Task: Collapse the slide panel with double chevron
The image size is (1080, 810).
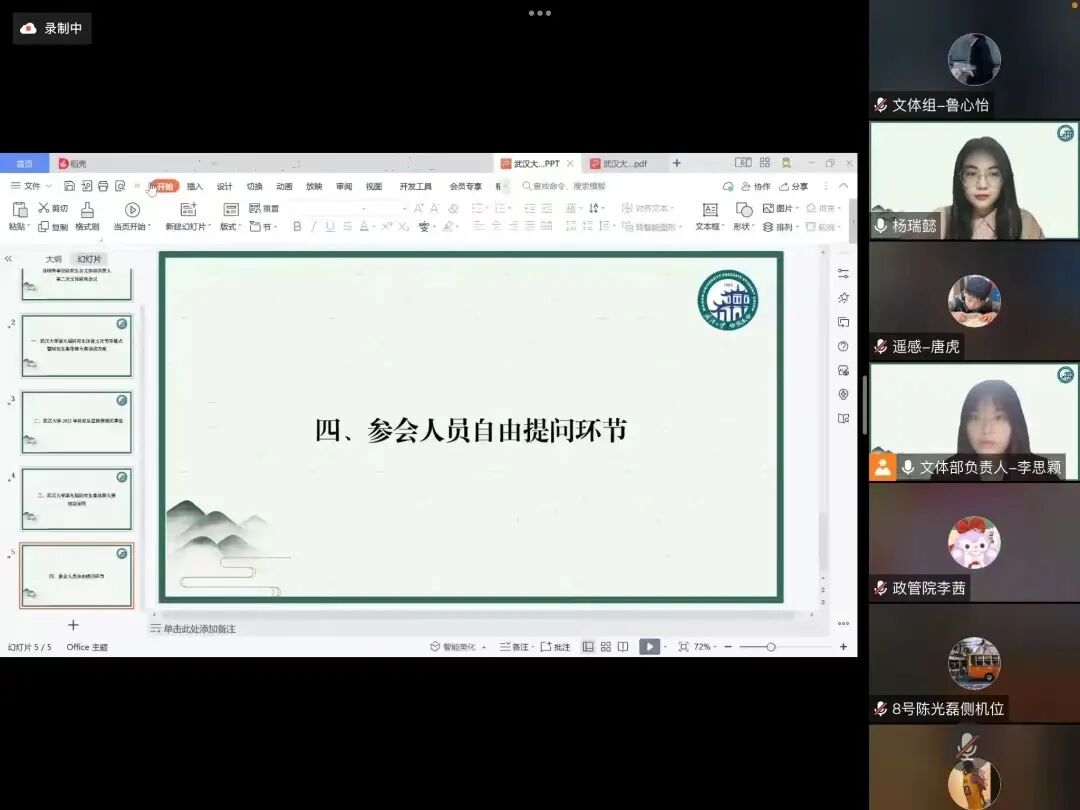Action: pyautogui.click(x=8, y=259)
